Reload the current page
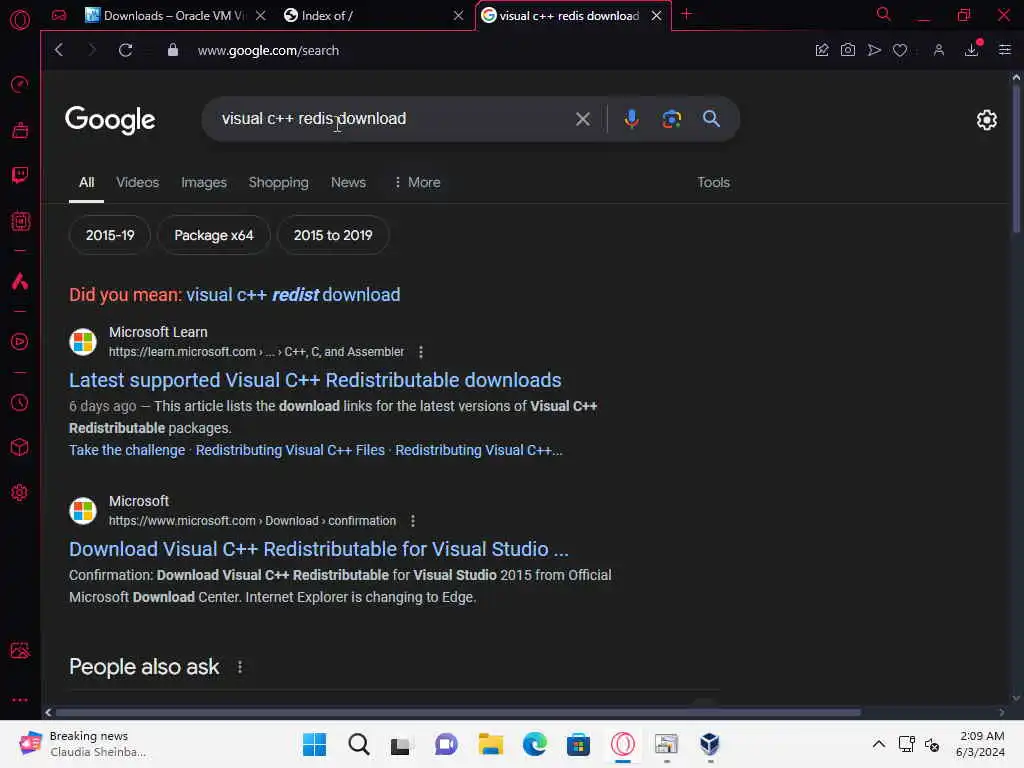The image size is (1024, 768). click(125, 50)
